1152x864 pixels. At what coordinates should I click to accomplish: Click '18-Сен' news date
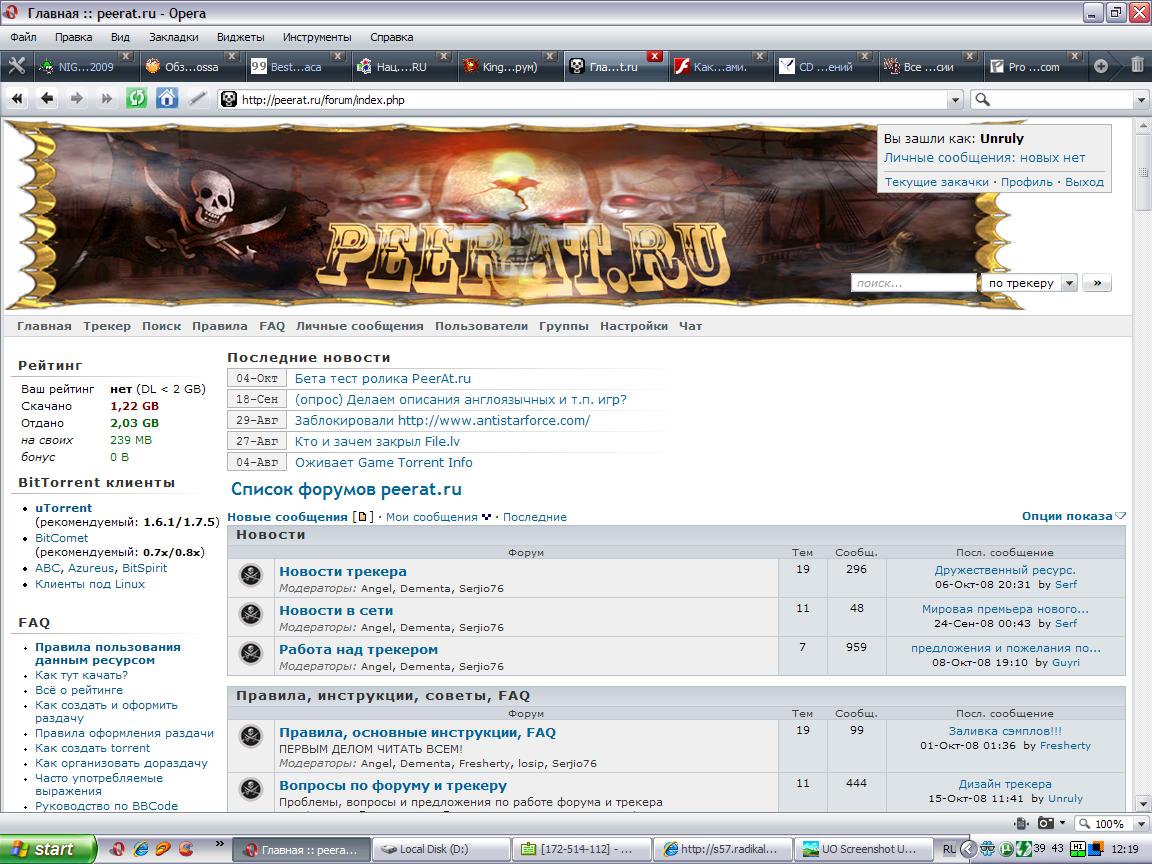point(257,399)
